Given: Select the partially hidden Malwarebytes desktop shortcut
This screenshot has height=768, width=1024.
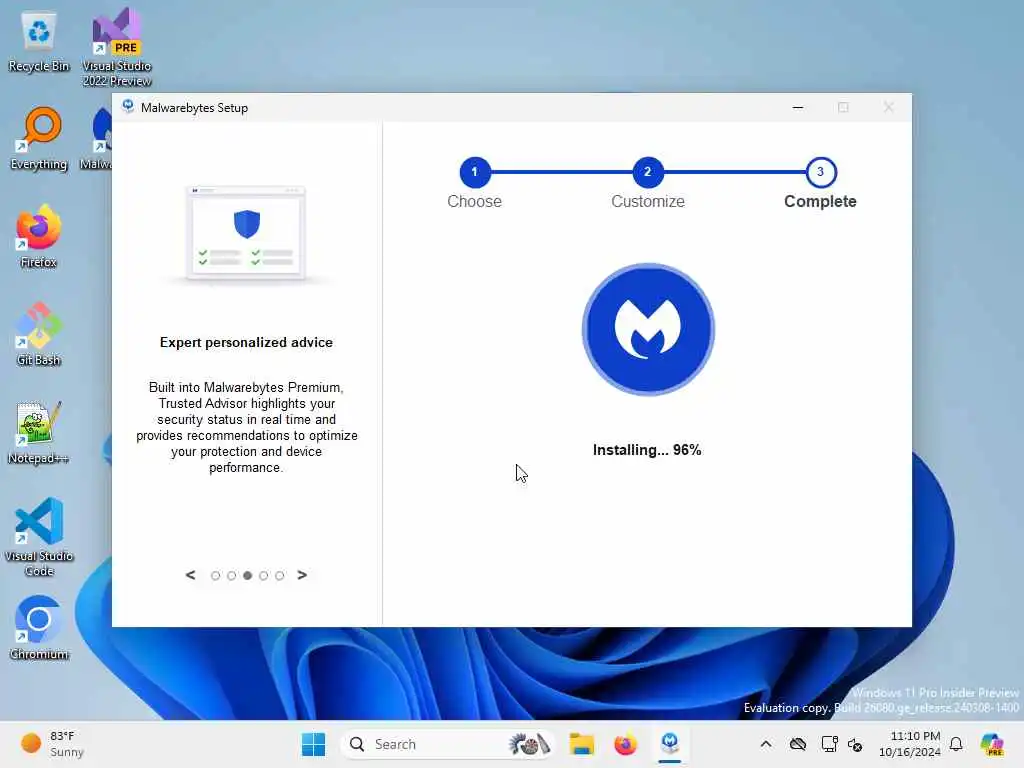Looking at the screenshot, I should point(97,138).
